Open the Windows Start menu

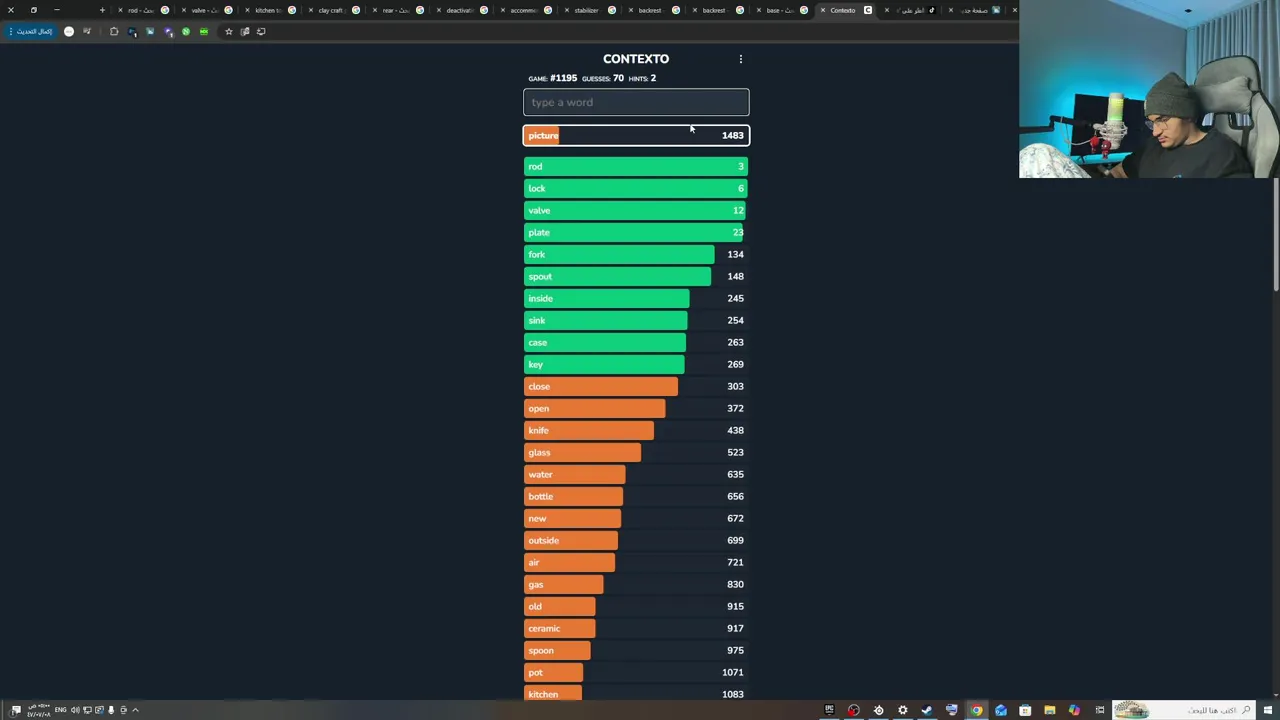tap(1267, 710)
